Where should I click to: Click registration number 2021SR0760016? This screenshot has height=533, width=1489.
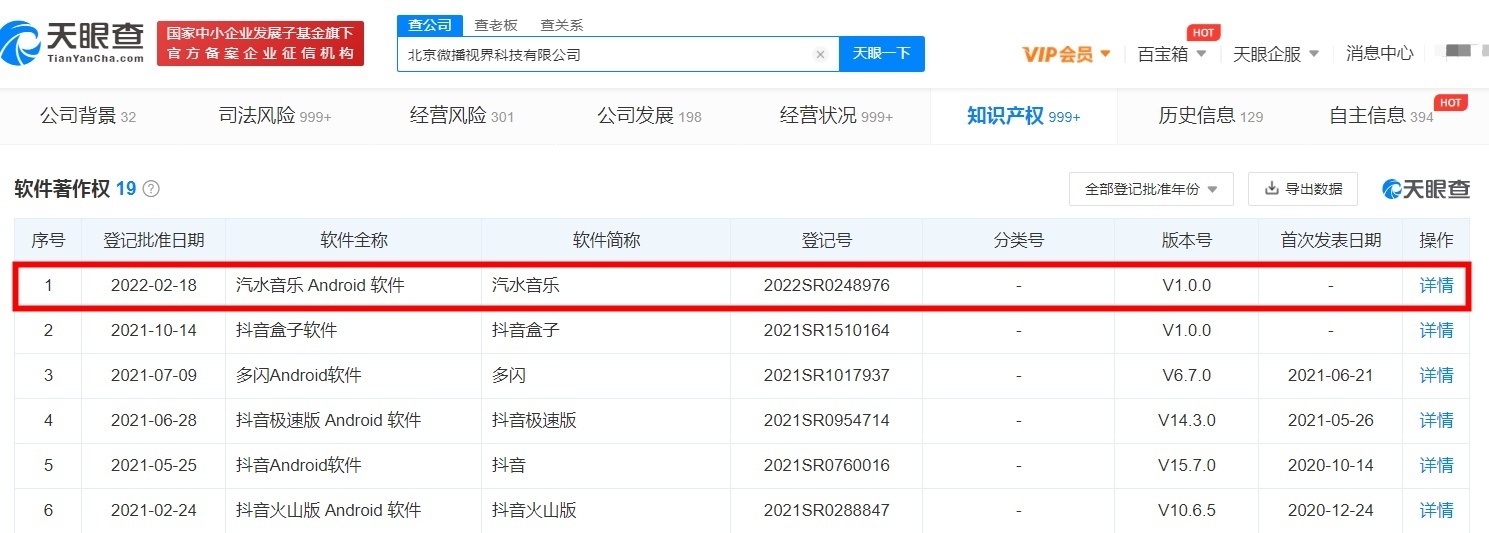[x=826, y=465]
